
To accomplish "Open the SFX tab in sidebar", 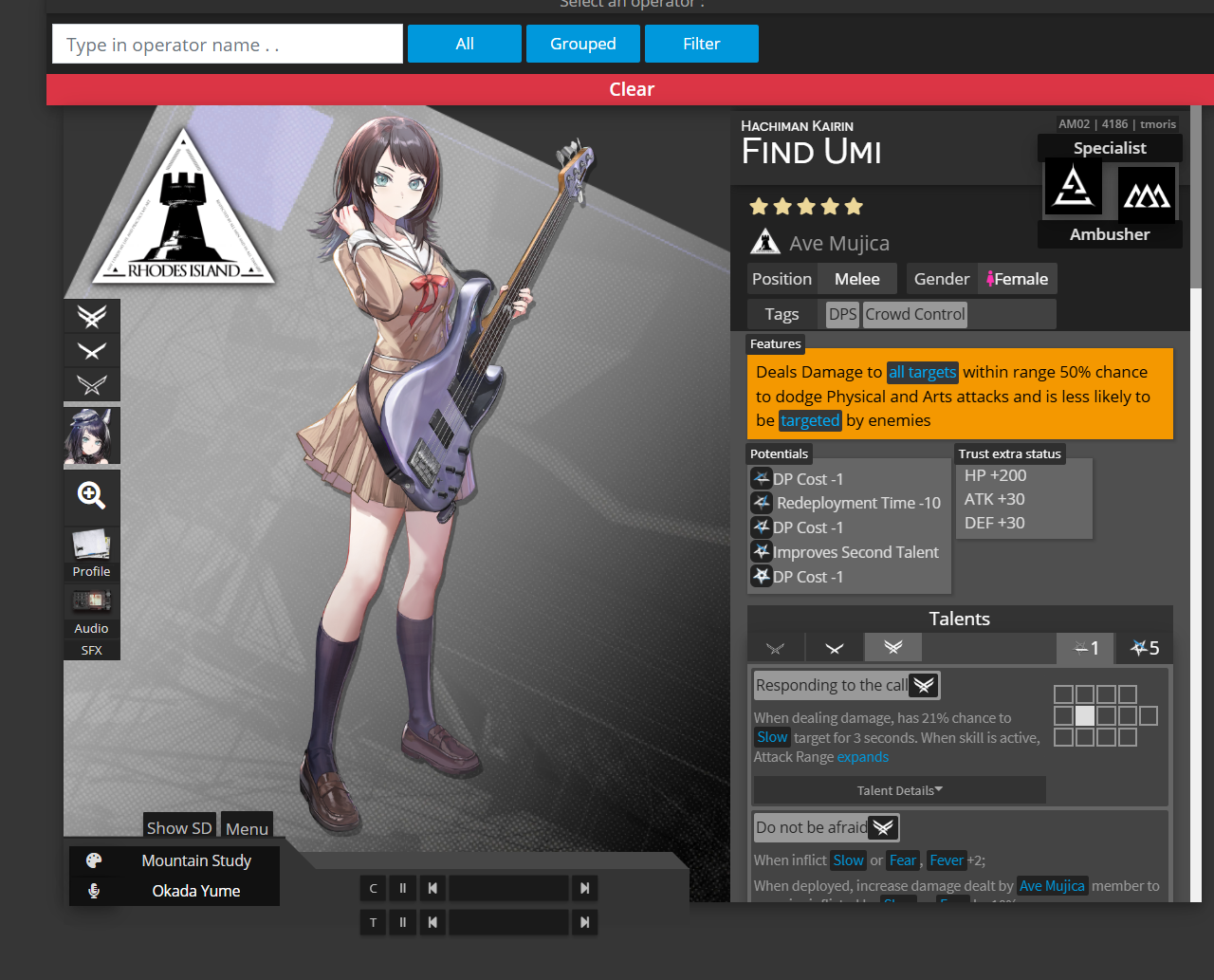I will (x=92, y=650).
